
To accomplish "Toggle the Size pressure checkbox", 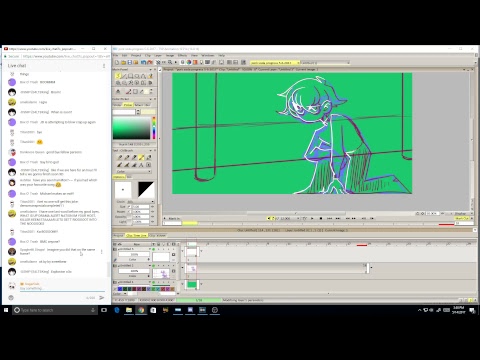I will 129,207.
